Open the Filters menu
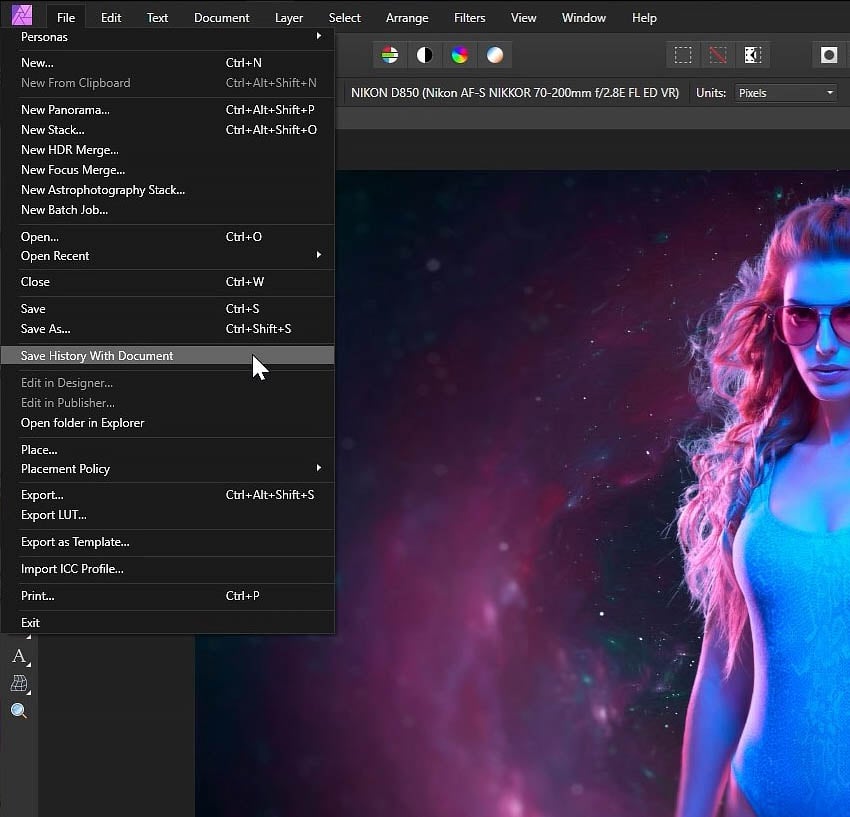The width and height of the screenshot is (850, 817). pyautogui.click(x=469, y=17)
